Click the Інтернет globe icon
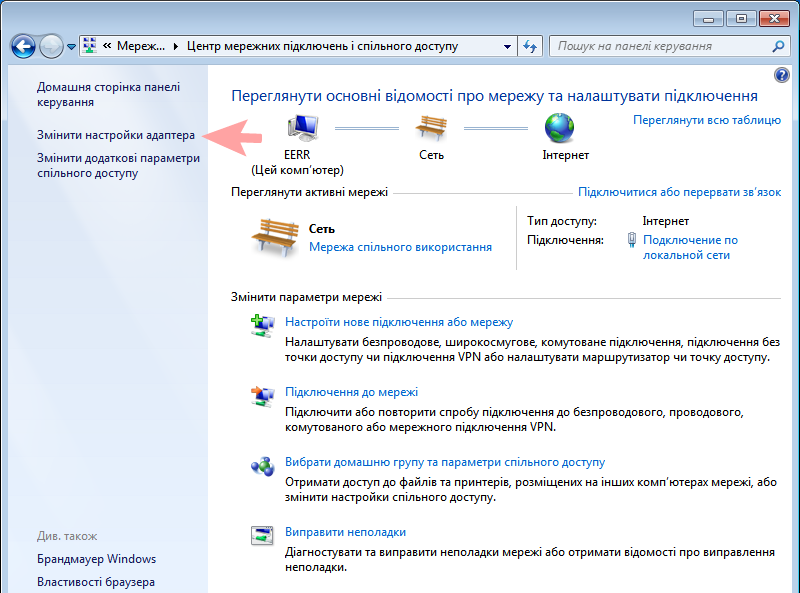Viewport: 800px width, 593px height. pos(560,127)
